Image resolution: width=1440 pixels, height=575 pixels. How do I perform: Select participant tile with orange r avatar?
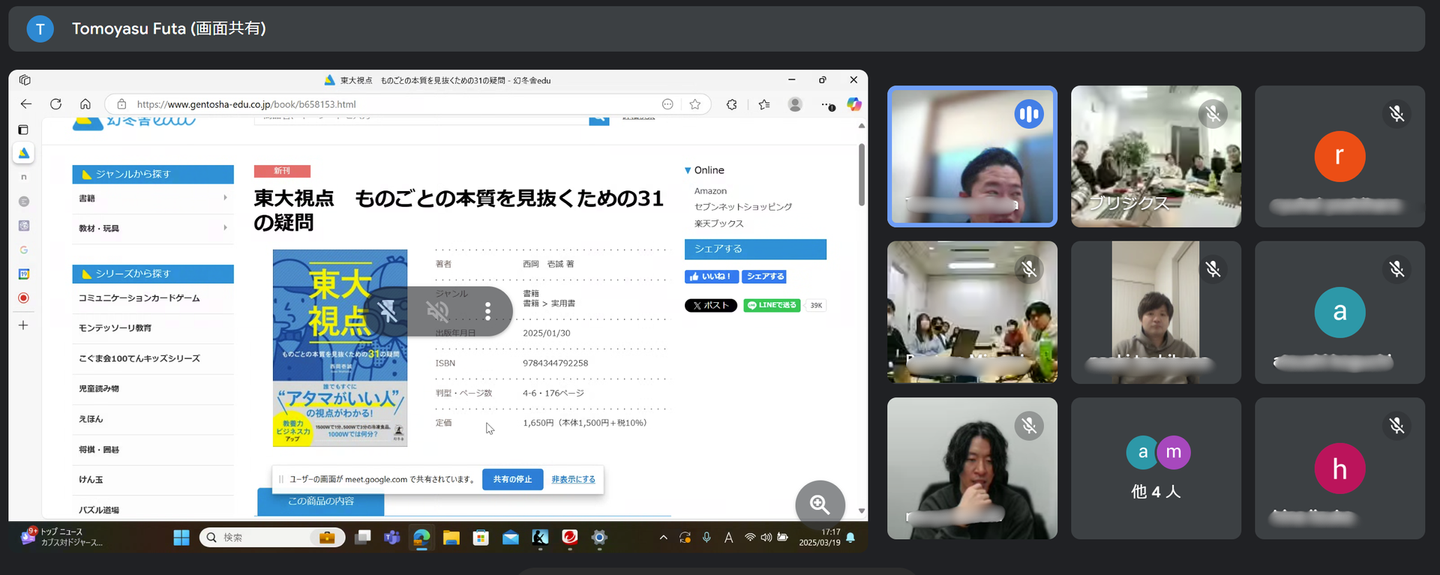[1340, 156]
